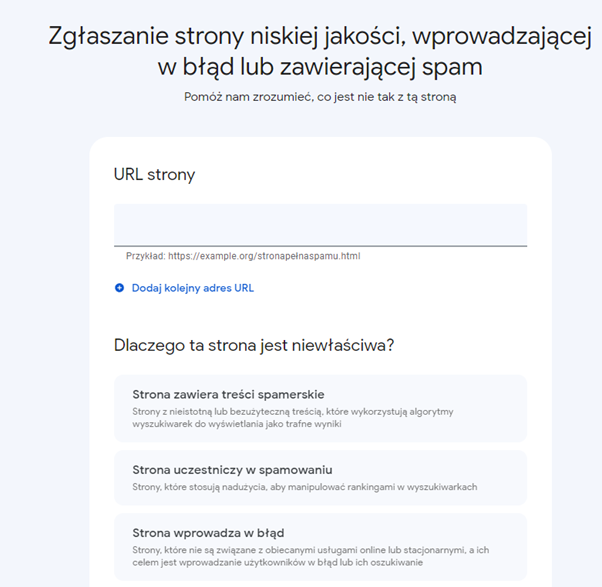Click the second title line ending with spam

coord(320,68)
